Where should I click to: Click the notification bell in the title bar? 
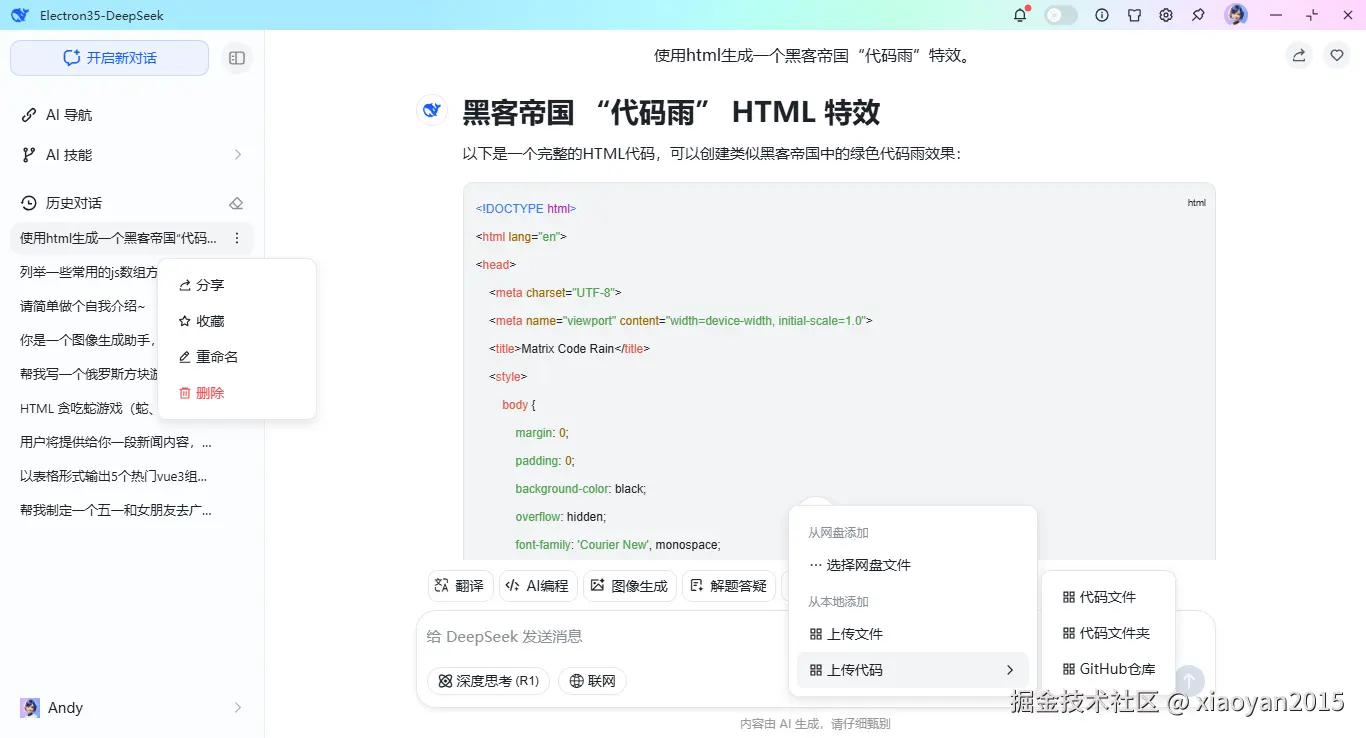click(x=1019, y=15)
